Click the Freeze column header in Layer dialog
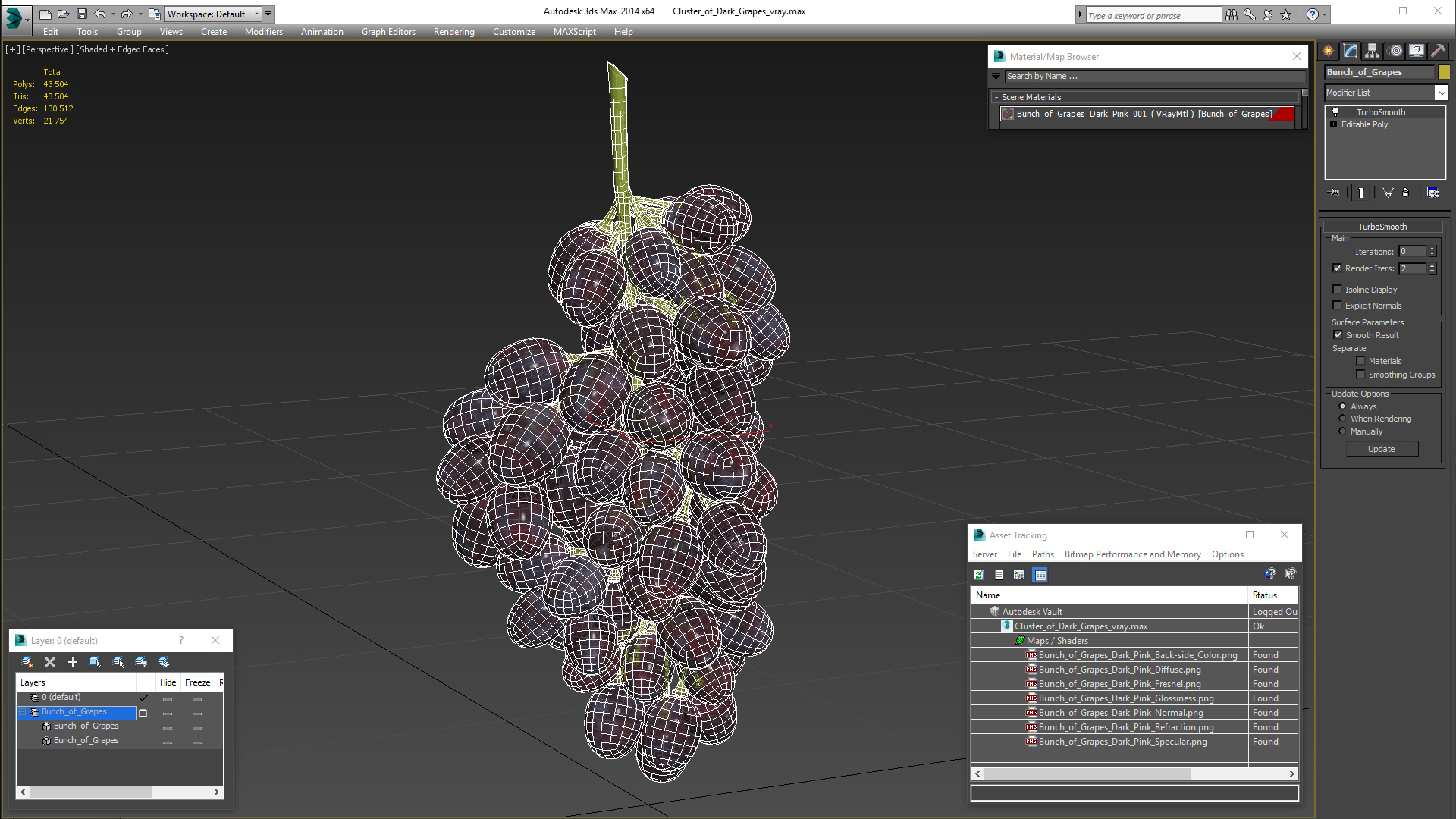 (197, 682)
